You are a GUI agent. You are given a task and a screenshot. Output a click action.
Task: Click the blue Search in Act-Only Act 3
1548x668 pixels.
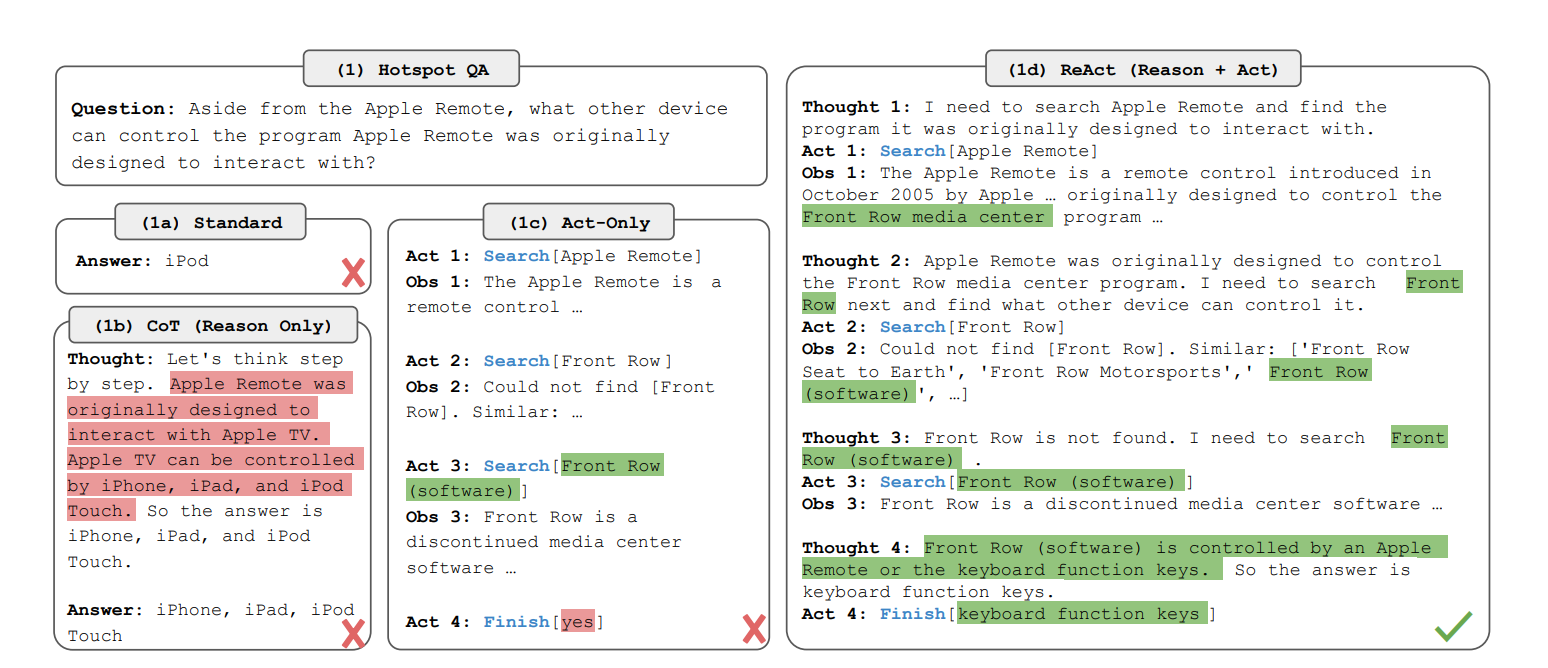click(516, 465)
